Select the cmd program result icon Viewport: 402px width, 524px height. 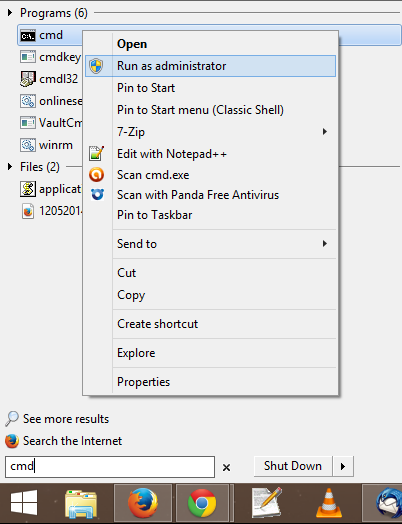coord(28,35)
